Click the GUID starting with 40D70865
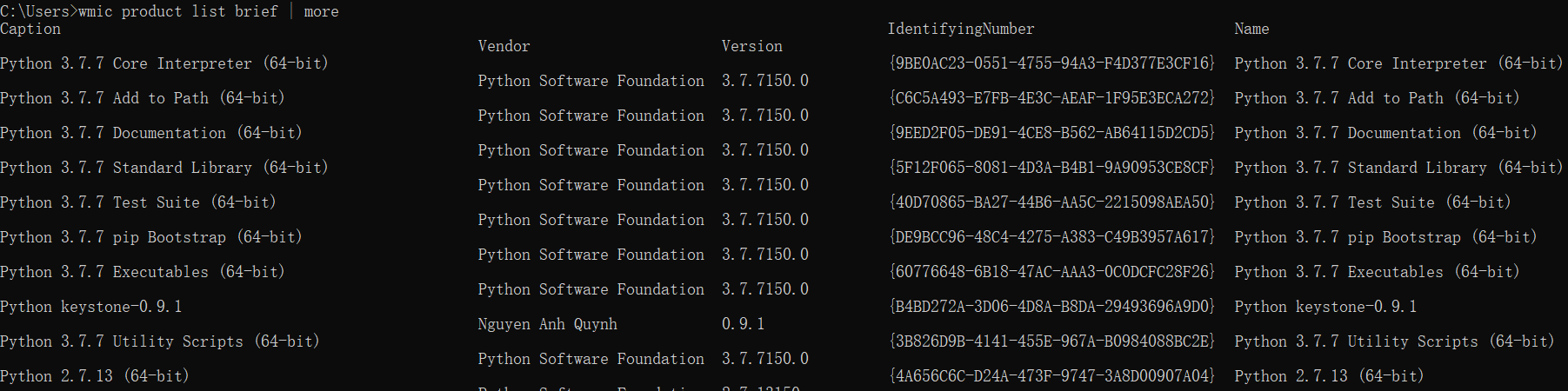Screen dimensions: 1568x391 pyautogui.click(x=1051, y=202)
